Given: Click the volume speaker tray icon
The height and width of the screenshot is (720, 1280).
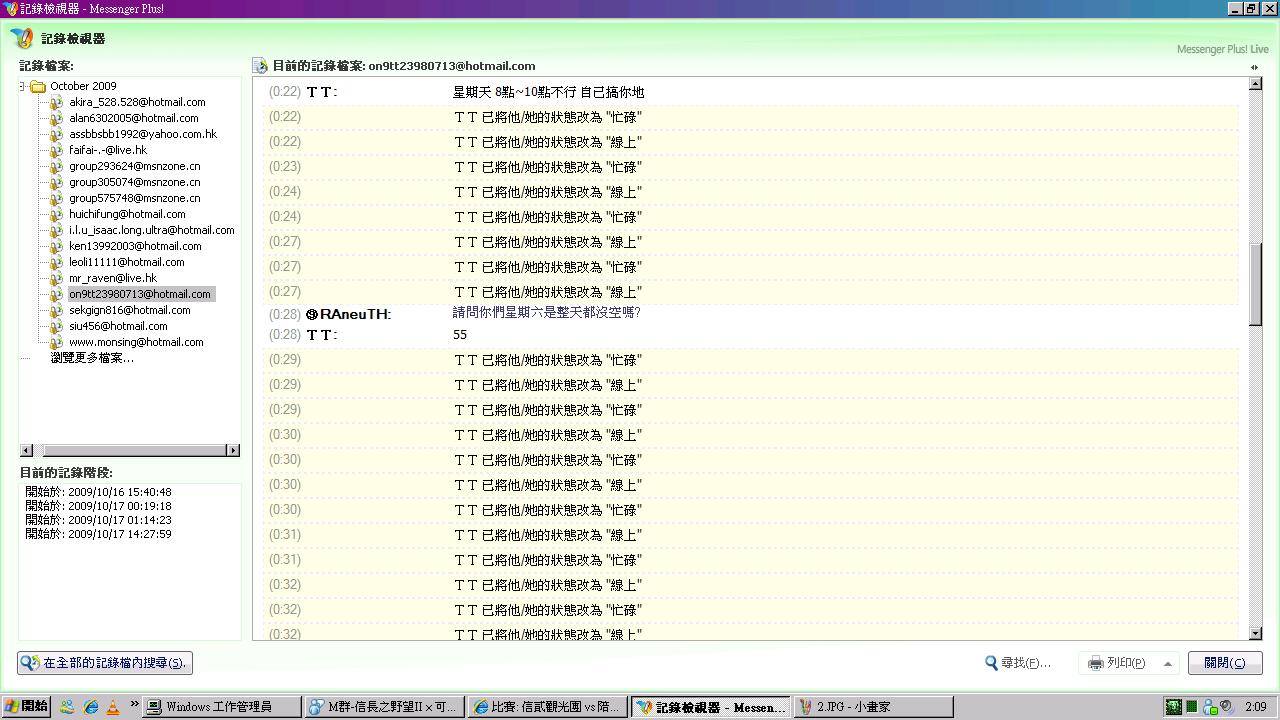Looking at the screenshot, I should click(1228, 707).
